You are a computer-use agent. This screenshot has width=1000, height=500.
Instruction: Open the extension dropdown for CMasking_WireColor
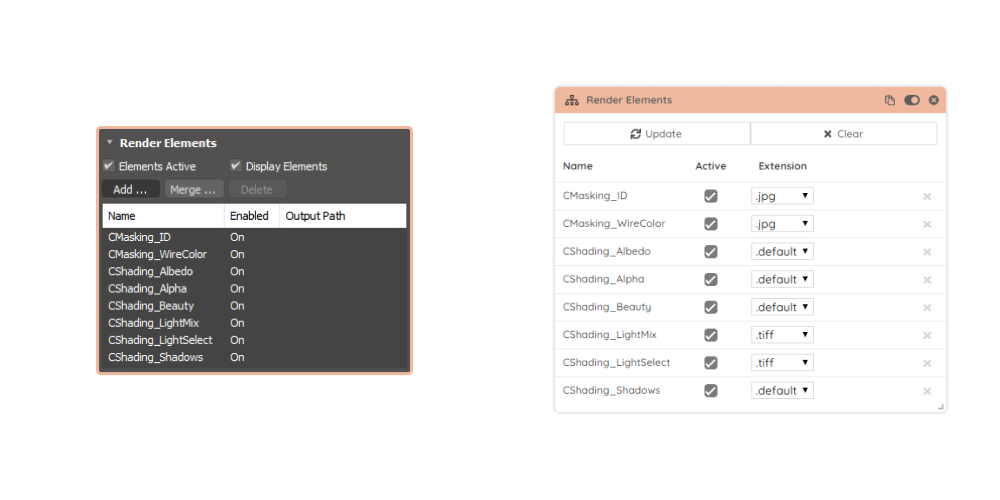pyautogui.click(x=783, y=223)
